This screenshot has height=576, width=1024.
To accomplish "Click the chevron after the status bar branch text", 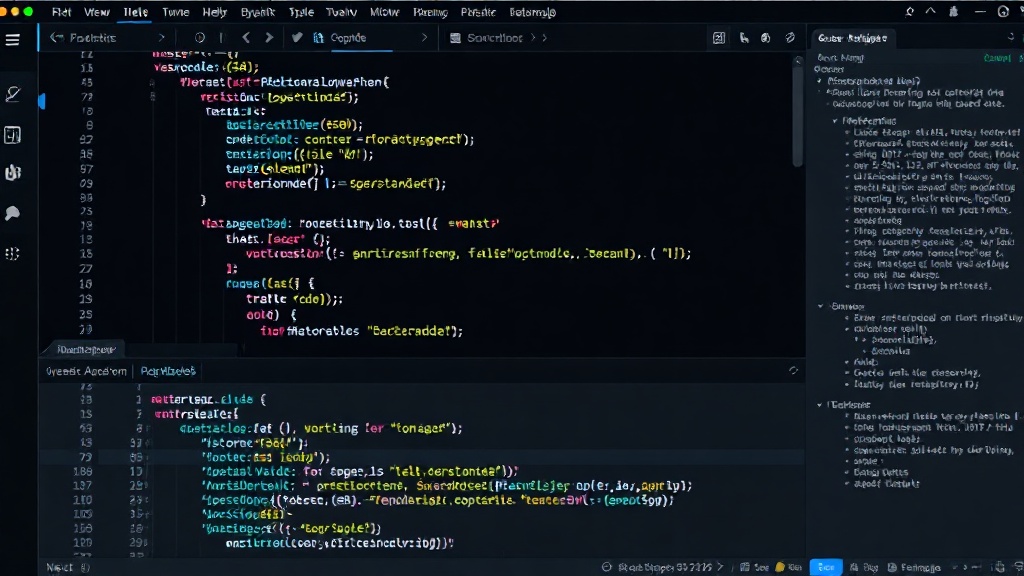I will (720, 567).
